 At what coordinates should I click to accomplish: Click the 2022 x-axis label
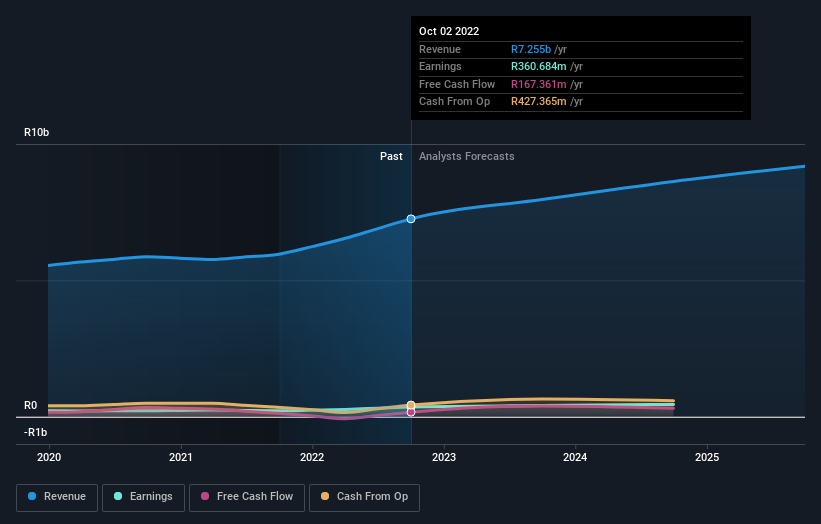pos(312,457)
